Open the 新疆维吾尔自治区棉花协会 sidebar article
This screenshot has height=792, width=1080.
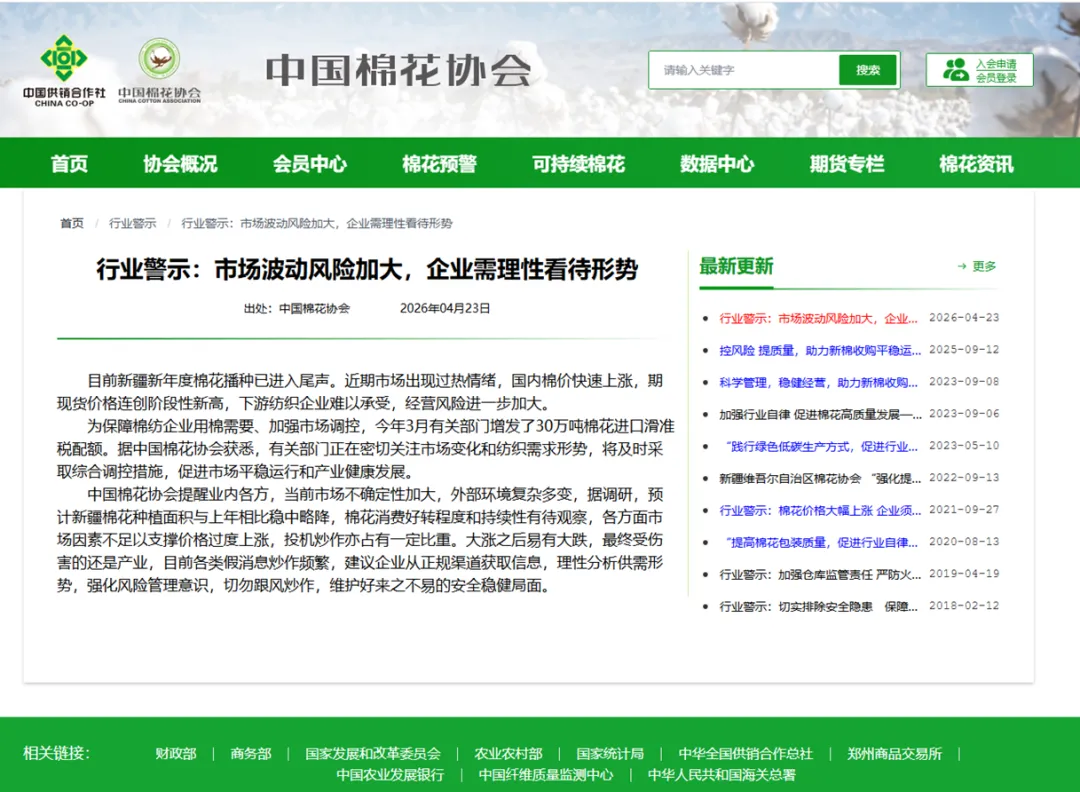tap(820, 479)
